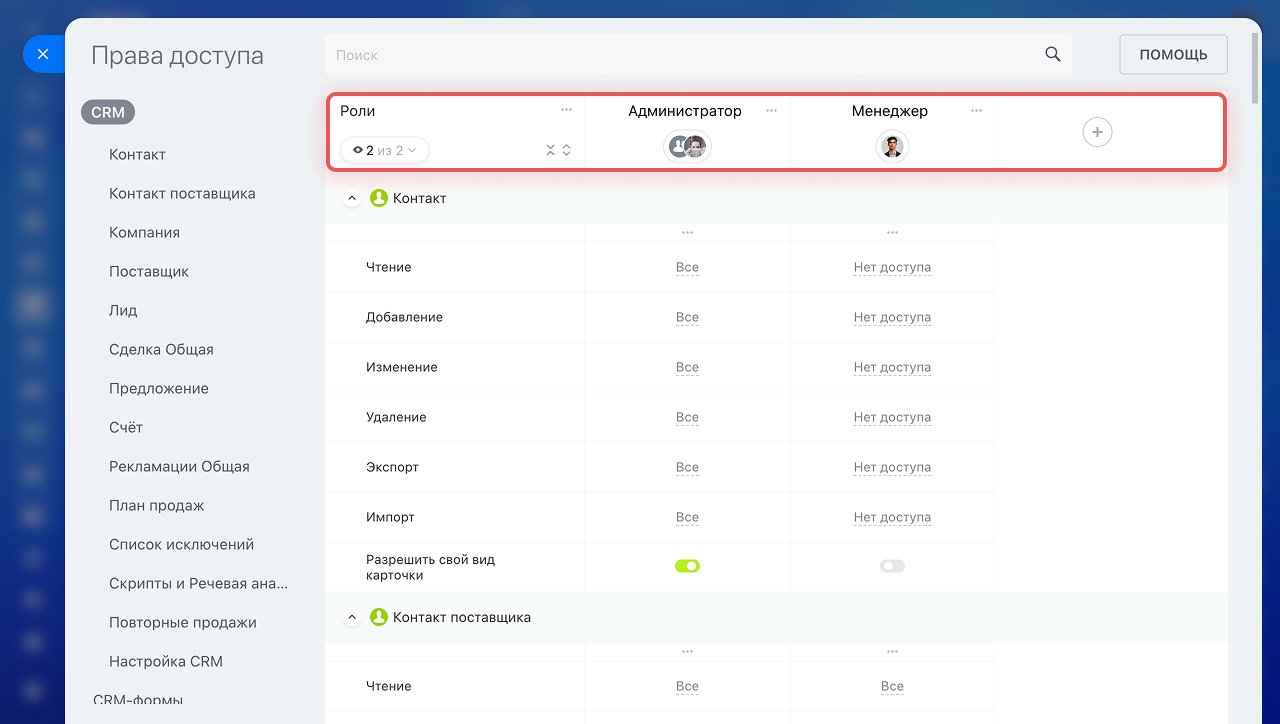1280x724 pixels.
Task: Enable custom card view for Менеджер
Action: [892, 566]
